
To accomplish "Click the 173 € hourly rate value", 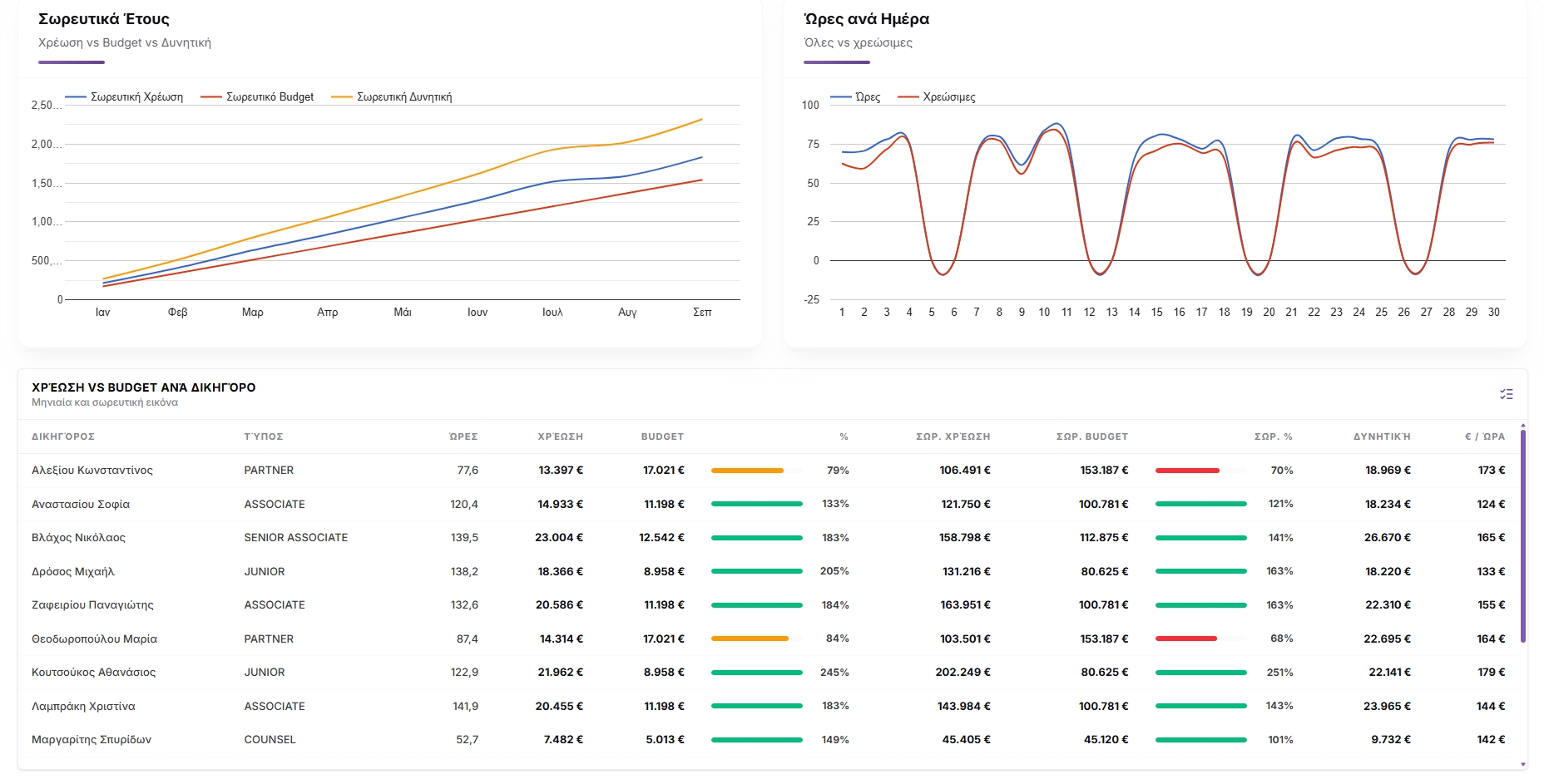I will pos(1492,471).
